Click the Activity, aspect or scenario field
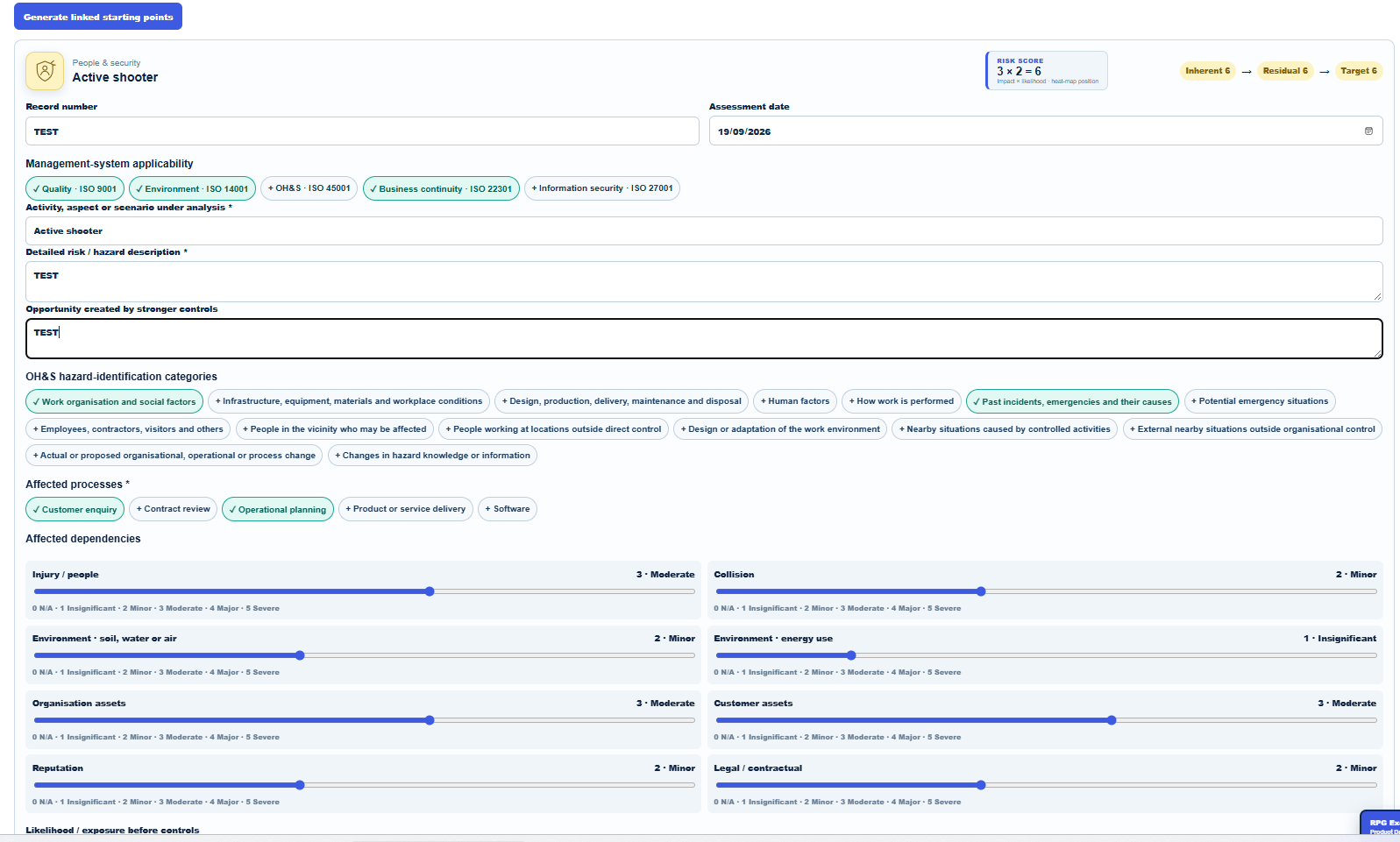Viewport: 1400px width, 842px height. tap(704, 231)
